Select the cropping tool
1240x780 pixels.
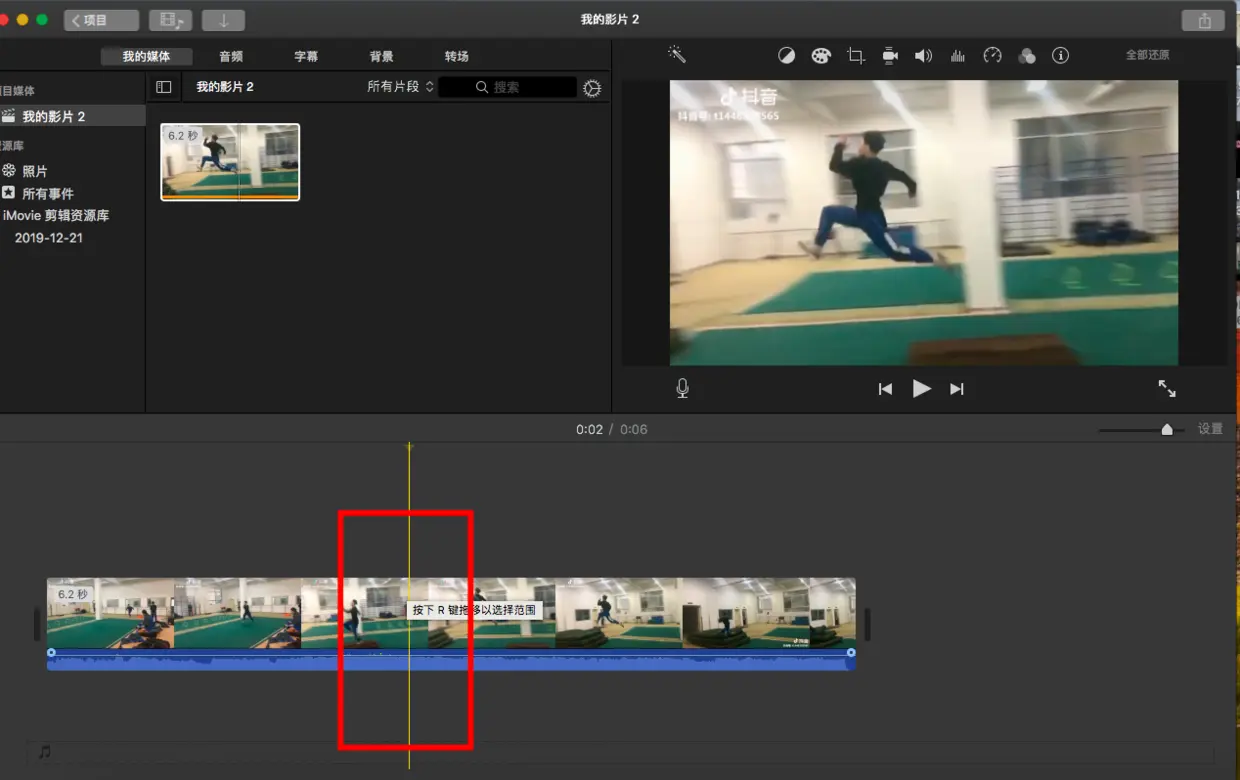[855, 56]
